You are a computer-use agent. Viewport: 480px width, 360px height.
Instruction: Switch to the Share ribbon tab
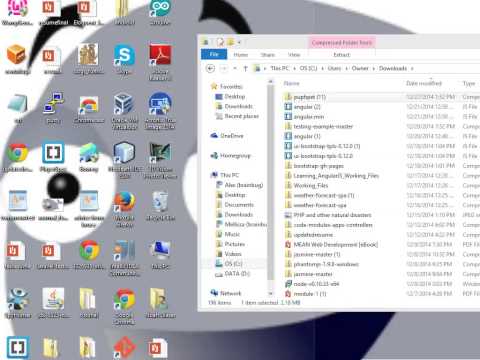[x=268, y=55]
